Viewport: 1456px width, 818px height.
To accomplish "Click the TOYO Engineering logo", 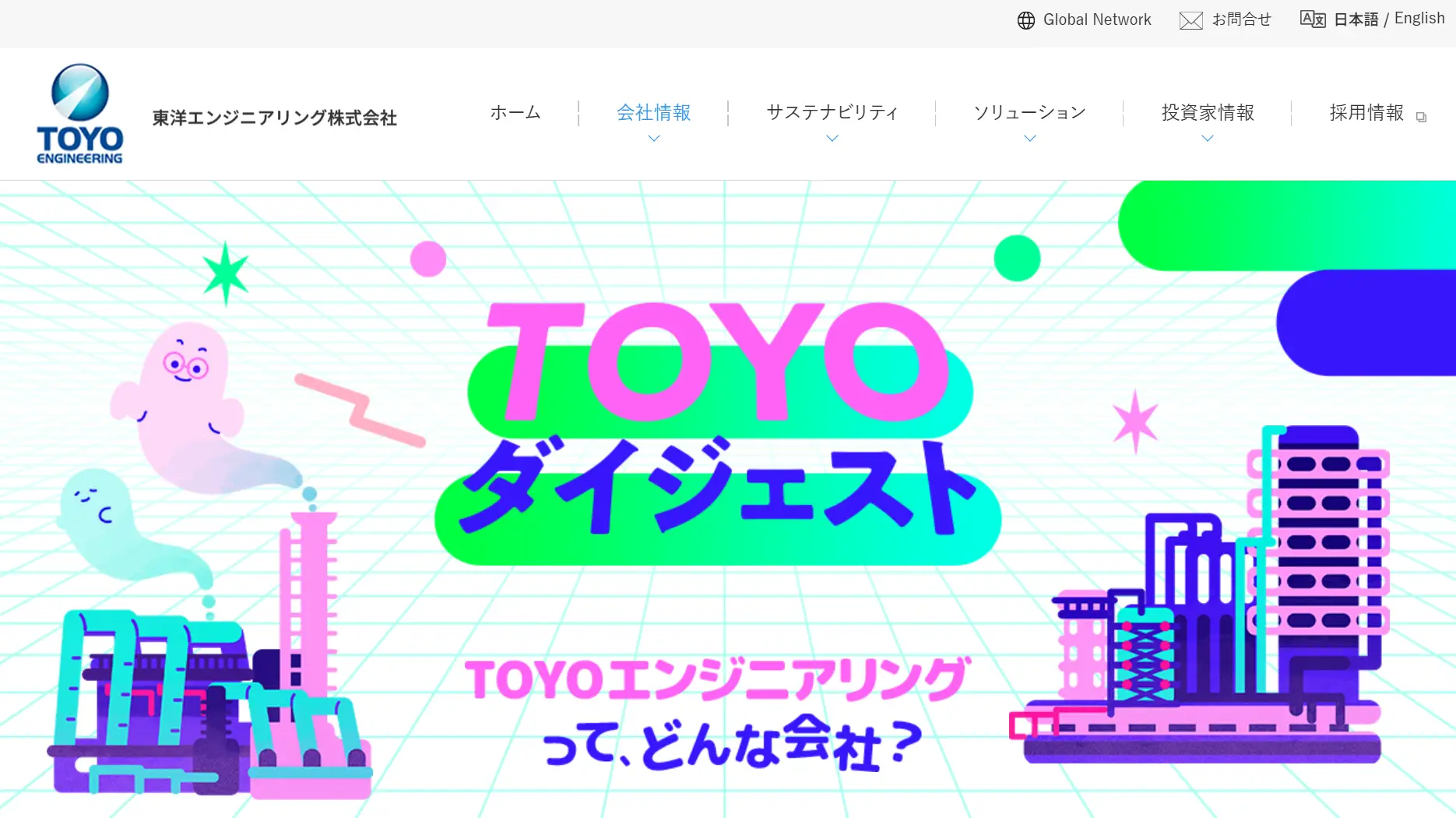I will (79, 114).
